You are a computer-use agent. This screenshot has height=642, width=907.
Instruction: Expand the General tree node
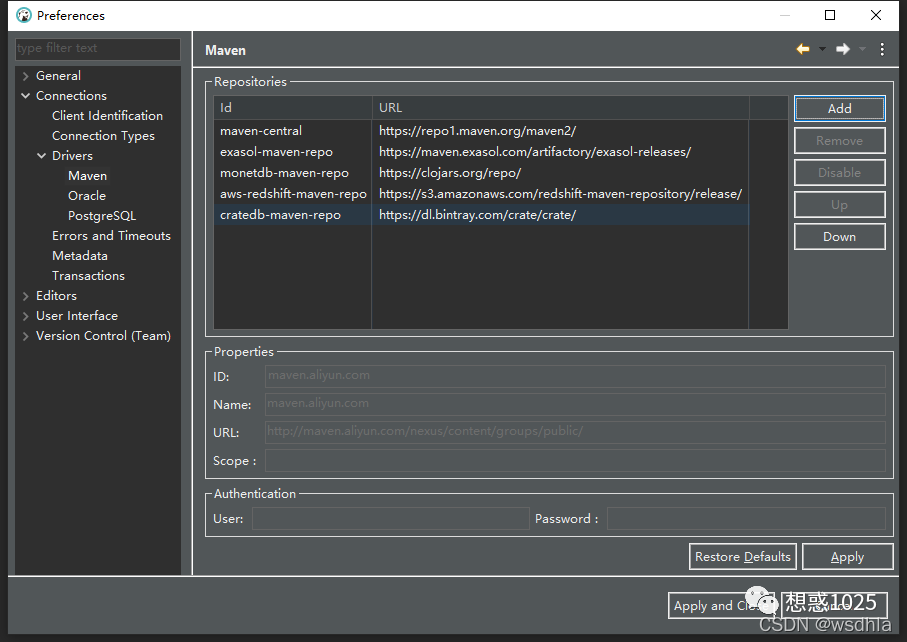point(25,76)
